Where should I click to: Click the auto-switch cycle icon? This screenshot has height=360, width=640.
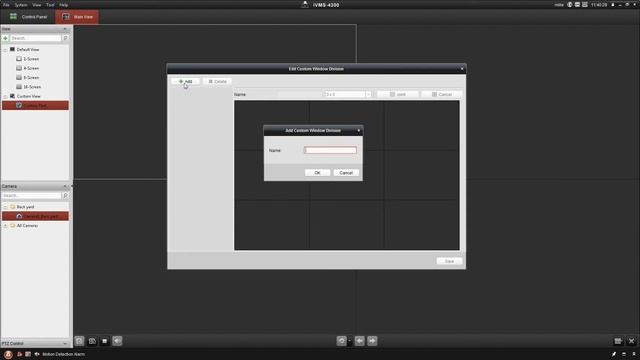[x=342, y=341]
